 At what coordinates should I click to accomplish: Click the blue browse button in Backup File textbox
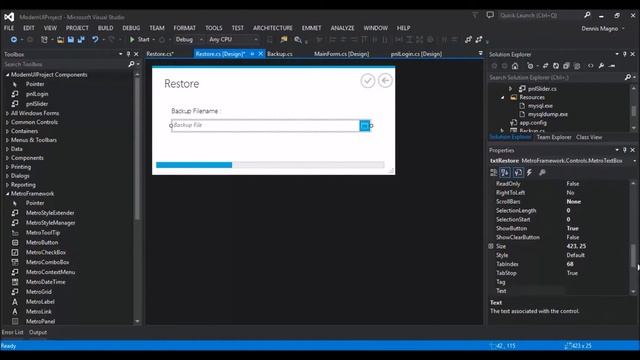(364, 126)
